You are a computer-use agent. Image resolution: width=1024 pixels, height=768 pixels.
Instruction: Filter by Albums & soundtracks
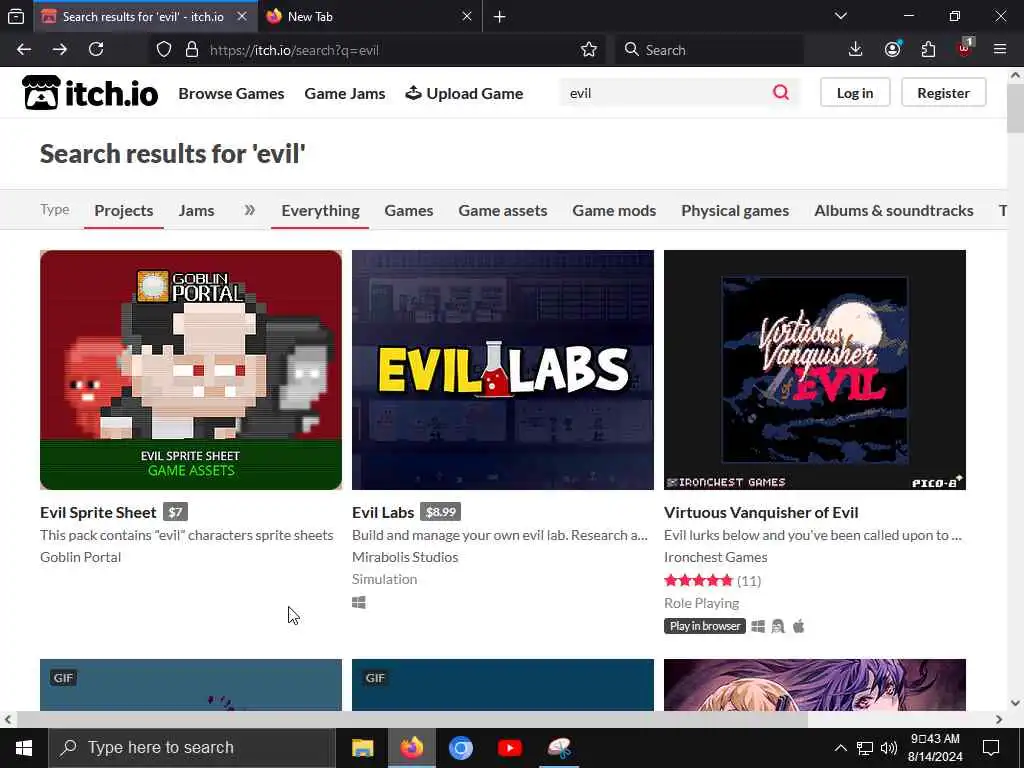coord(893,210)
